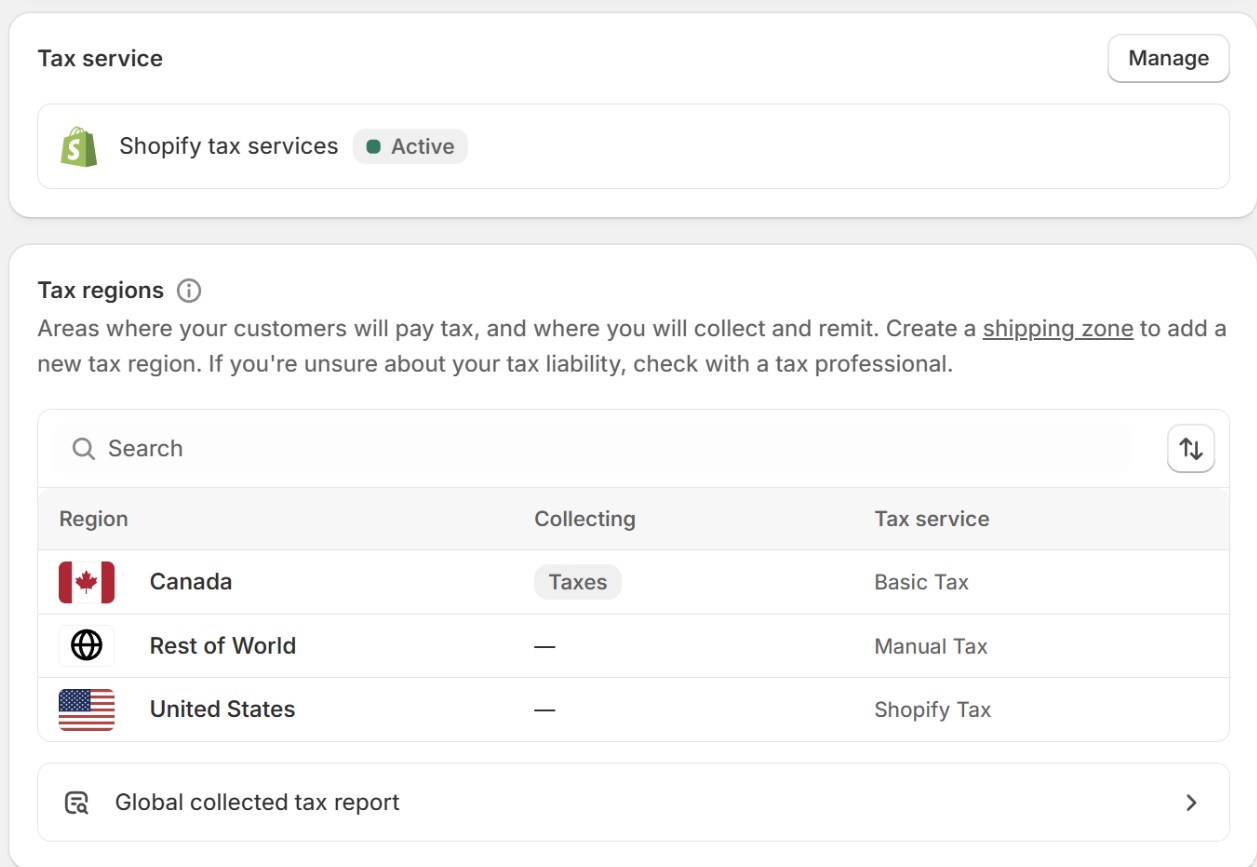Click the Shopify Tax cell
The height and width of the screenshot is (867, 1257).
932,710
